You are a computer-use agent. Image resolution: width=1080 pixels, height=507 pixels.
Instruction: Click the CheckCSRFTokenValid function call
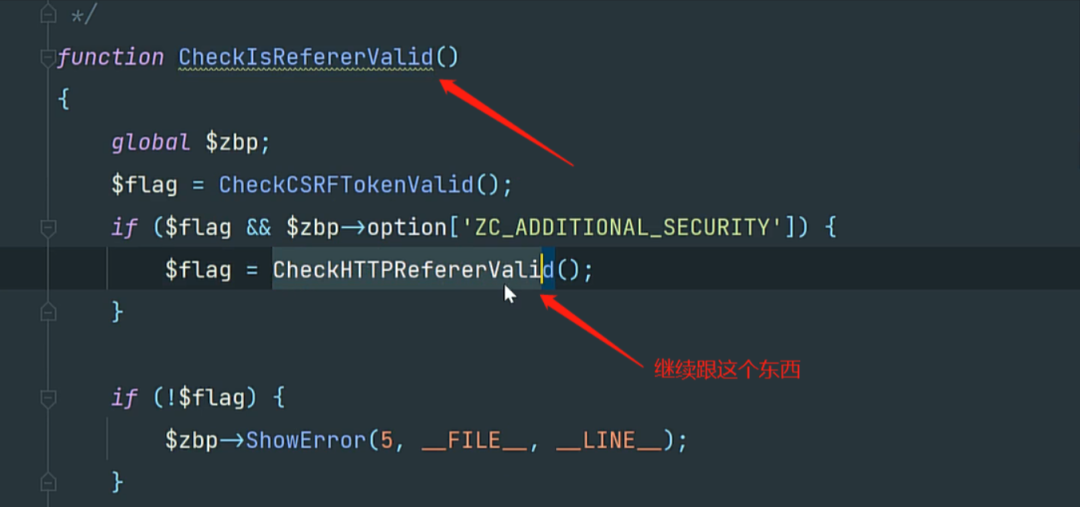346,185
